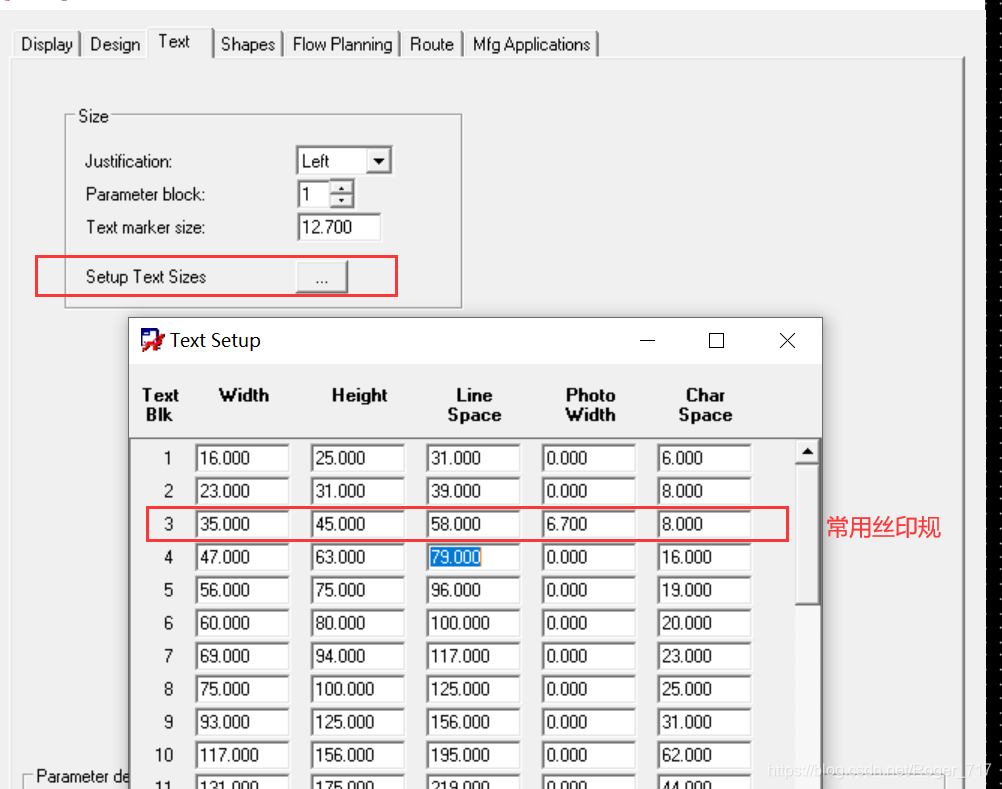Switch to the Display tab

pyautogui.click(x=46, y=44)
